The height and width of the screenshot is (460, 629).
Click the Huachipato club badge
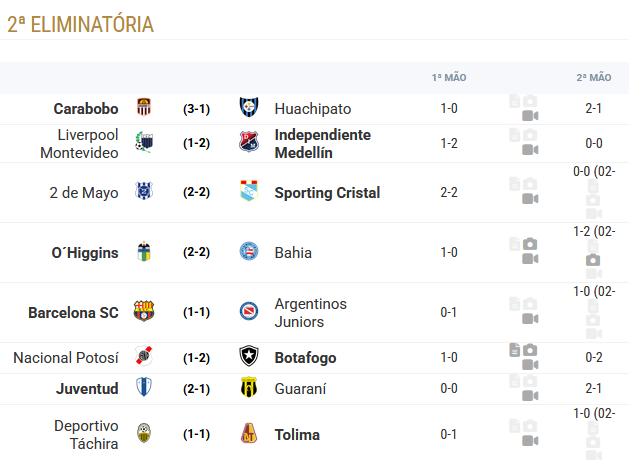tap(249, 108)
